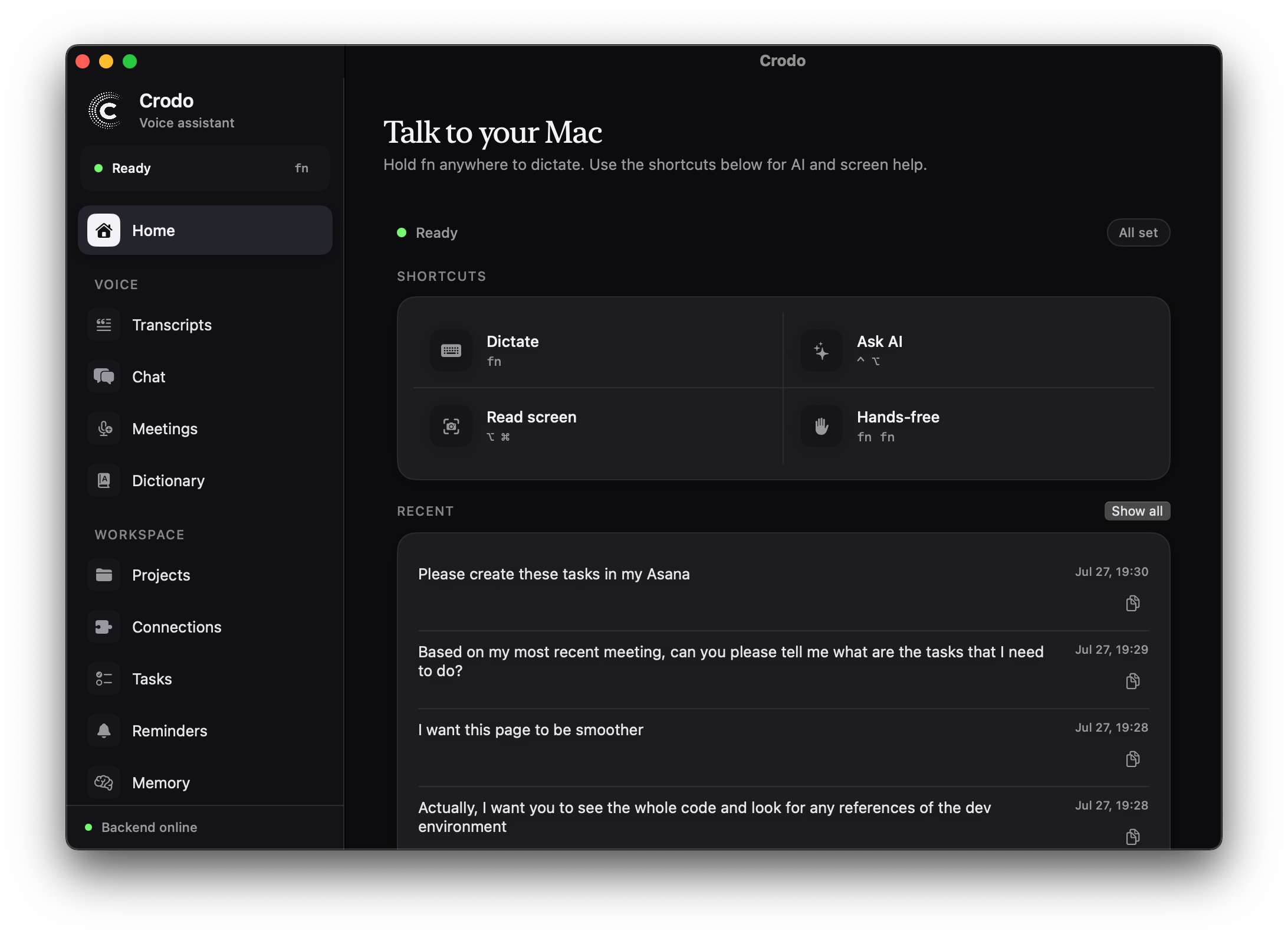Screen dimensions: 1288x937
Task: Copy the 'Please create these tasks' transcript
Action: 1133,603
